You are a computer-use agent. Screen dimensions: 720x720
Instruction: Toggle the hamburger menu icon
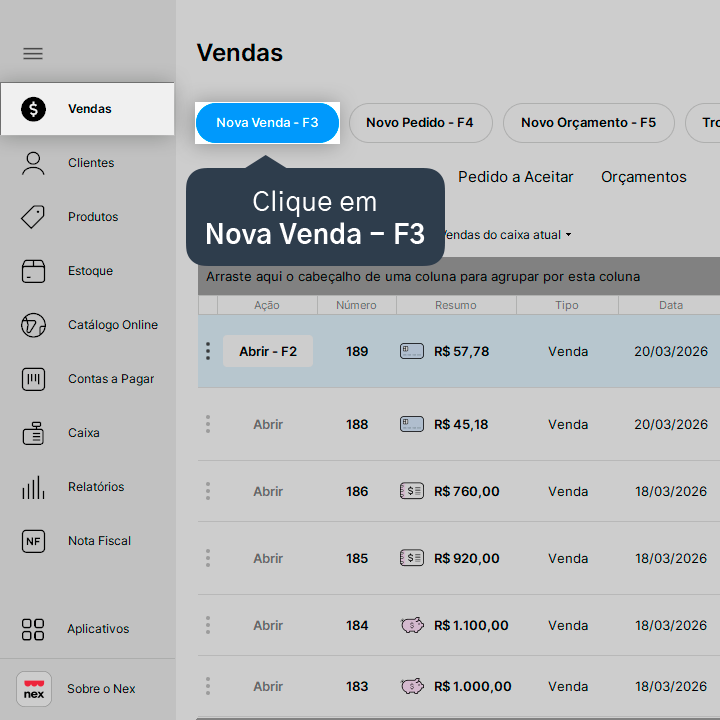point(33,54)
